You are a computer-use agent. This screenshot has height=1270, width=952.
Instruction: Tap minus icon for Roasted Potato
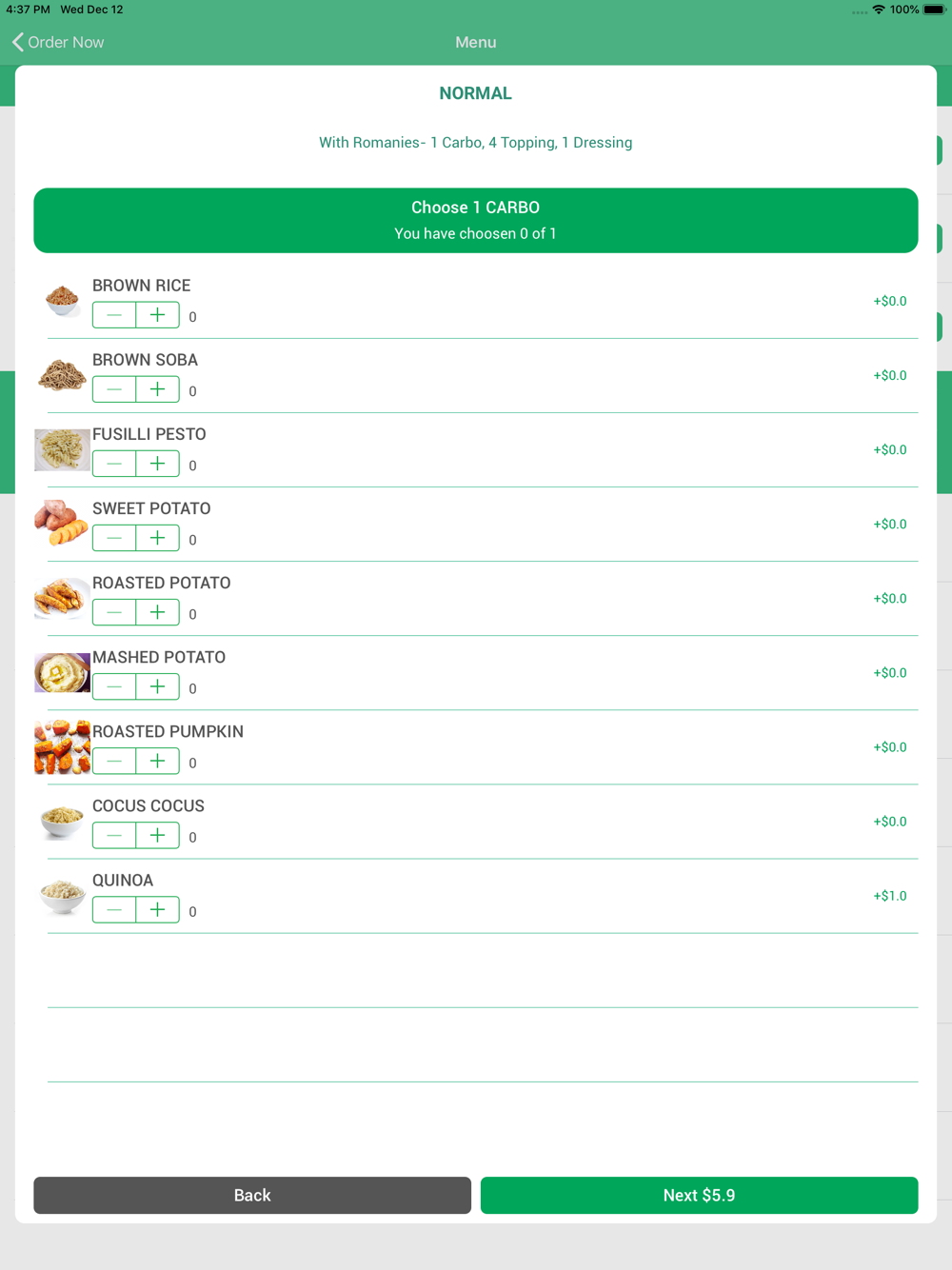pyautogui.click(x=114, y=612)
